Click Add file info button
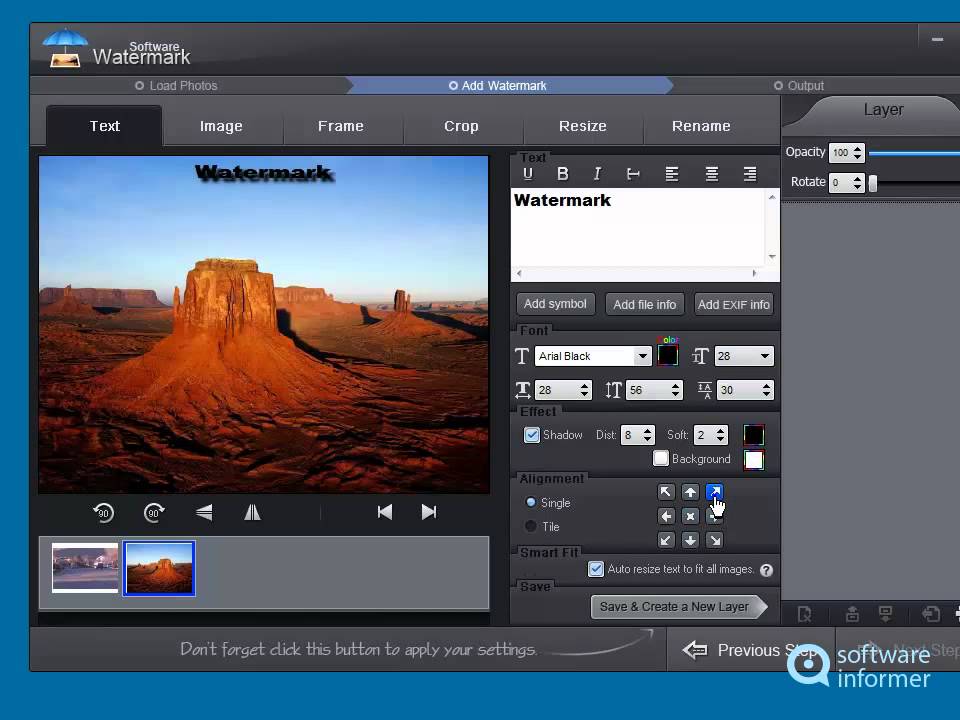960x720 pixels. (x=645, y=304)
